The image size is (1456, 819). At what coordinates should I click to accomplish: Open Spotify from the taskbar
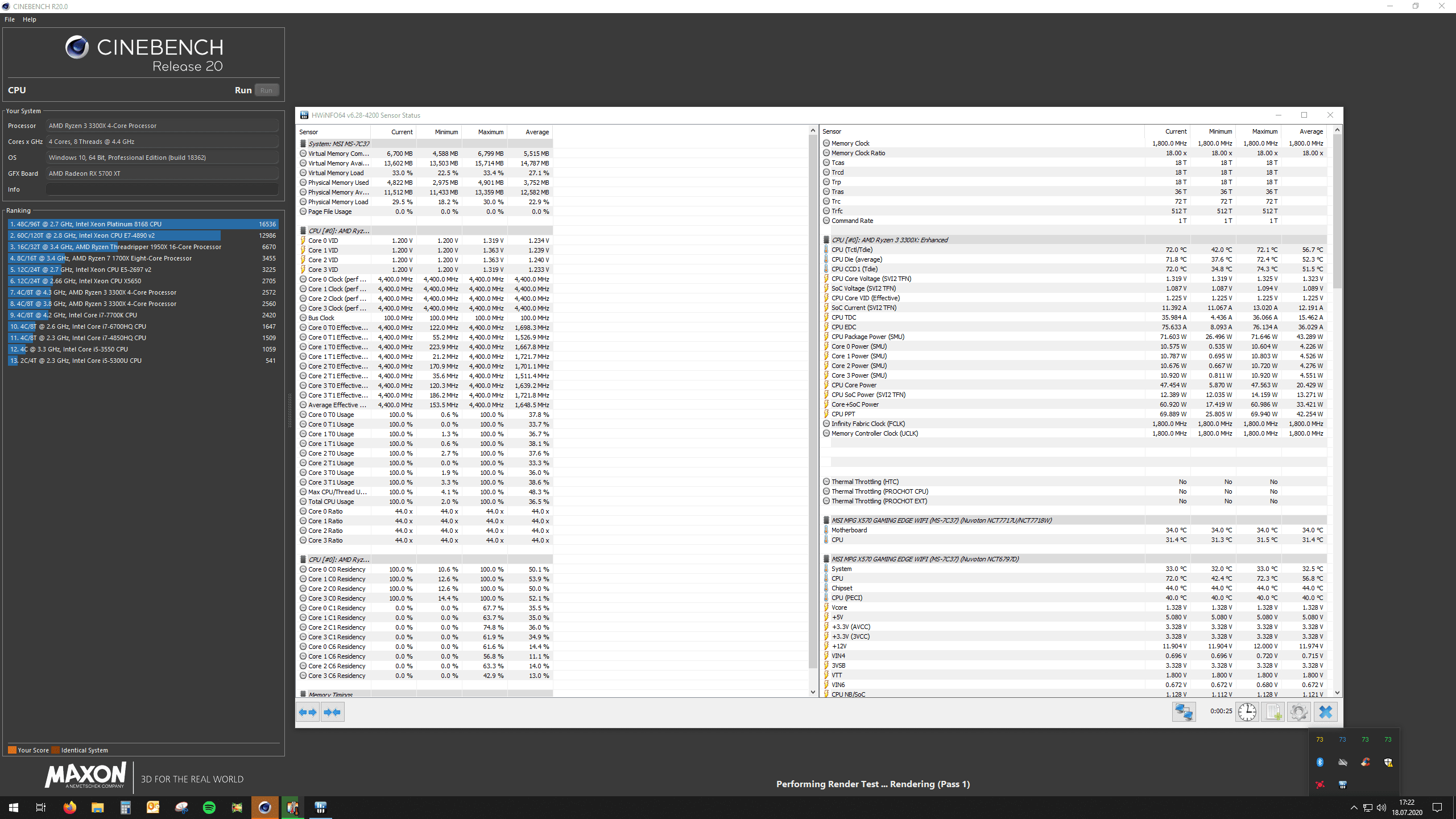coord(209,808)
